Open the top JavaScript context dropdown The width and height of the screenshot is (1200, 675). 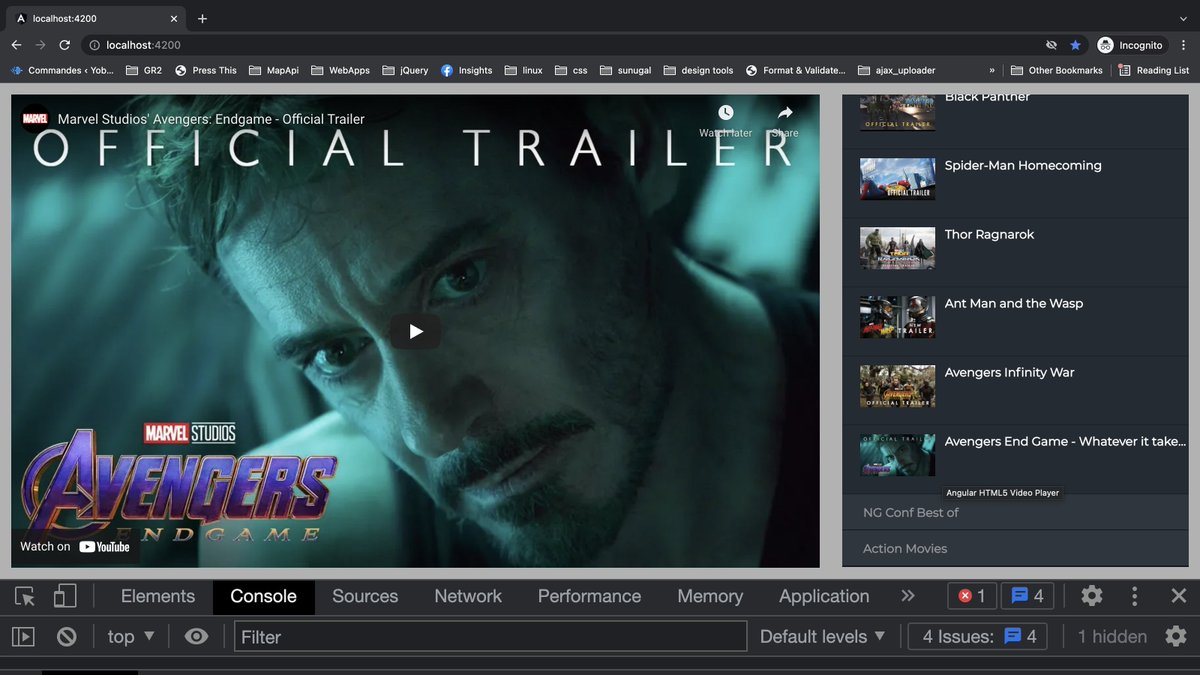coord(131,637)
